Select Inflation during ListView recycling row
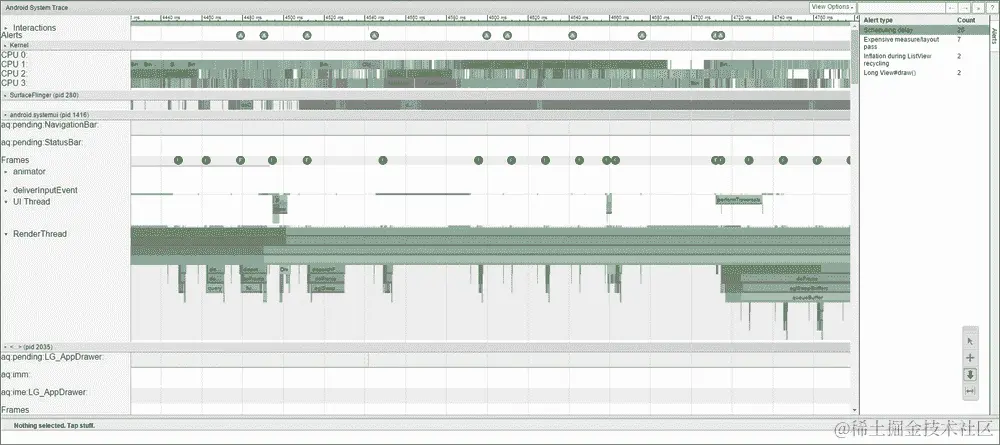1000x445 pixels. coord(923,60)
